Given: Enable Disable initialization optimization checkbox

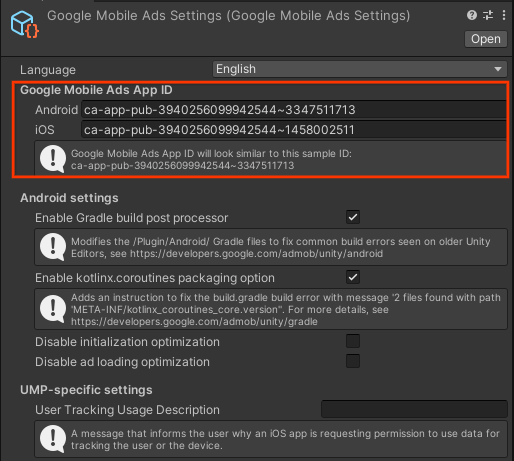Looking at the screenshot, I should [x=353, y=341].
